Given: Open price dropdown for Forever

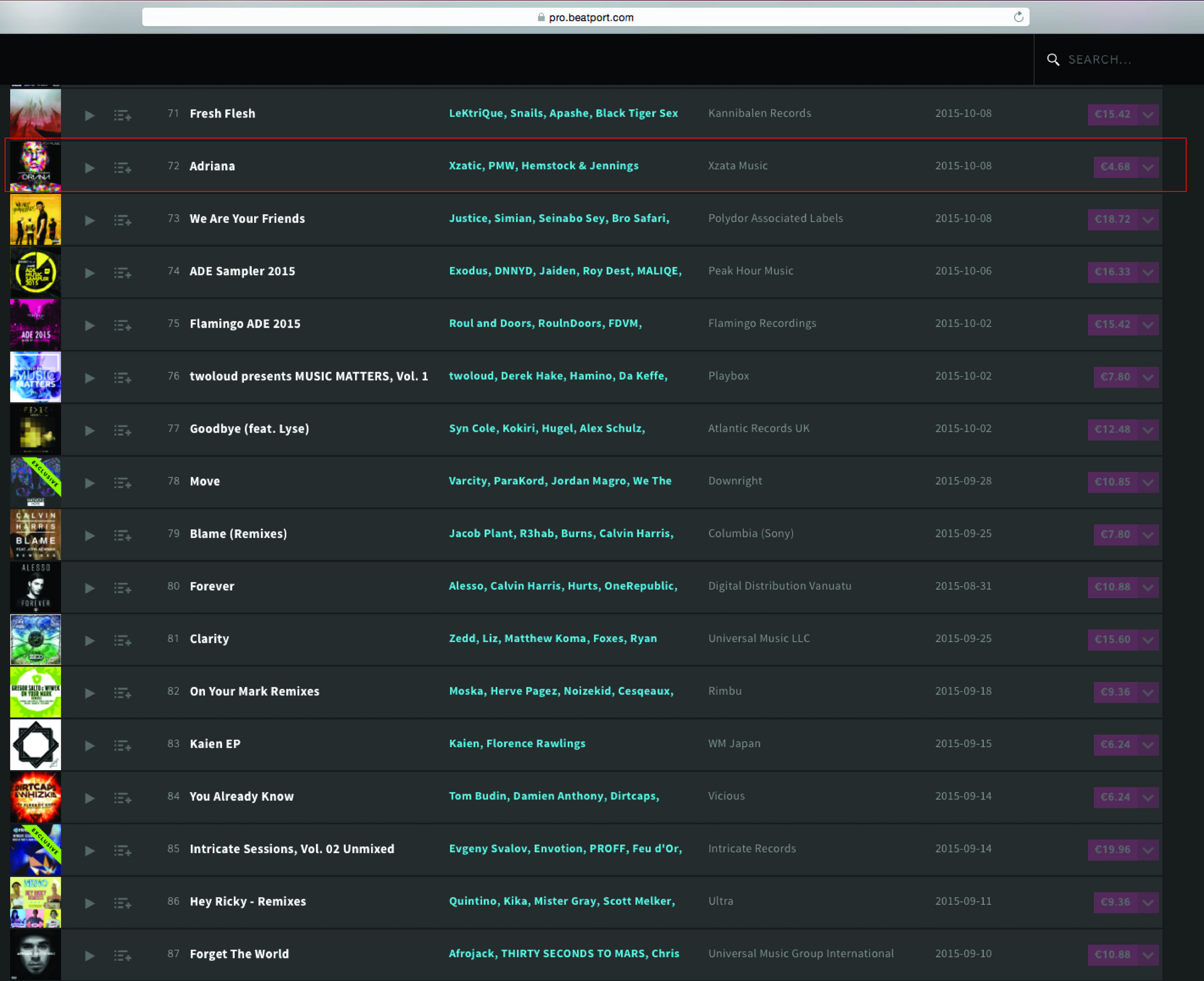Looking at the screenshot, I should pos(1148,588).
